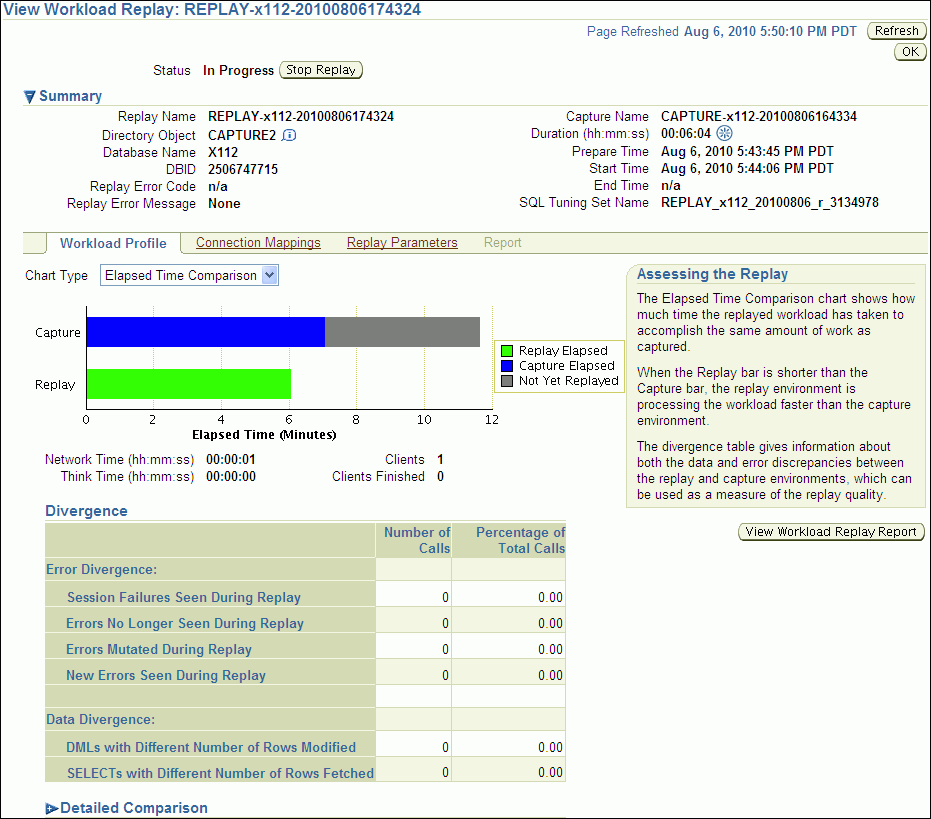This screenshot has width=931, height=819.
Task: Click the blue Capture Elapsed legend swatch
Action: click(x=507, y=366)
